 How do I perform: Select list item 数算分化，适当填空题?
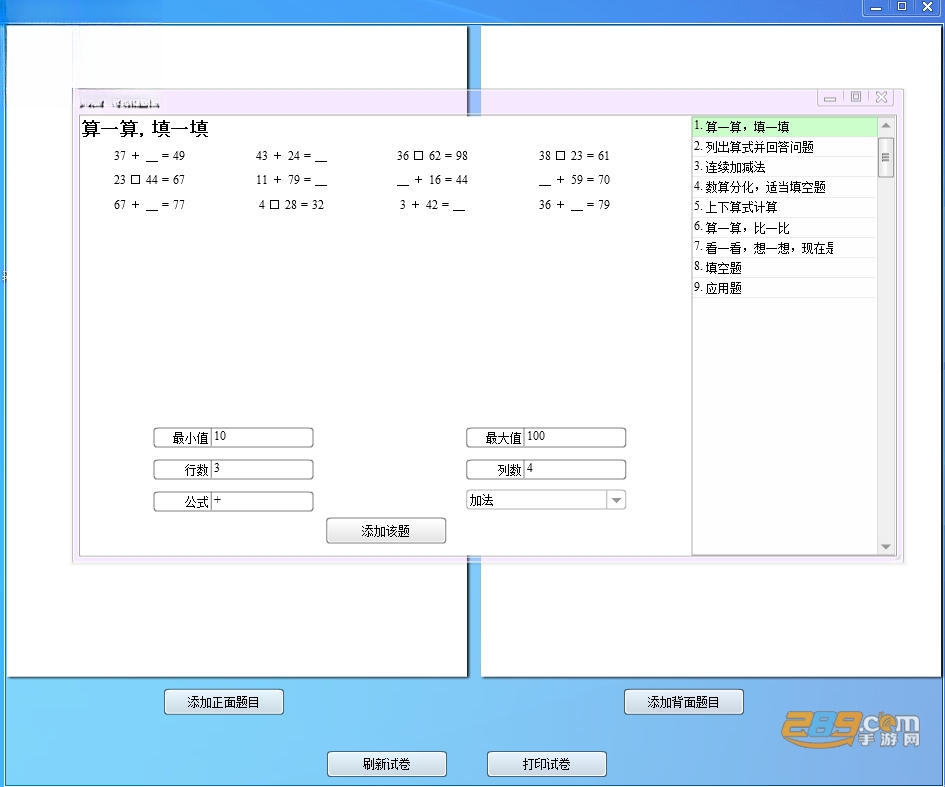point(785,187)
